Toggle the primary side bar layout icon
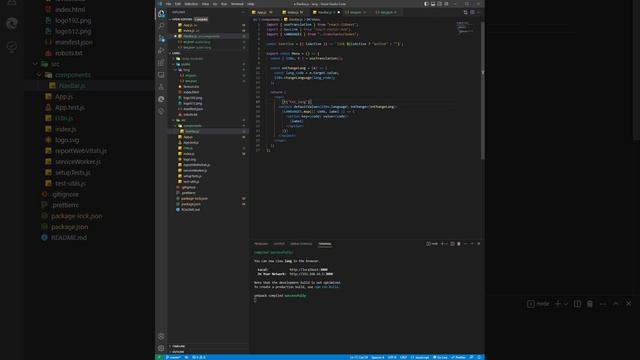 tap(426, 4)
